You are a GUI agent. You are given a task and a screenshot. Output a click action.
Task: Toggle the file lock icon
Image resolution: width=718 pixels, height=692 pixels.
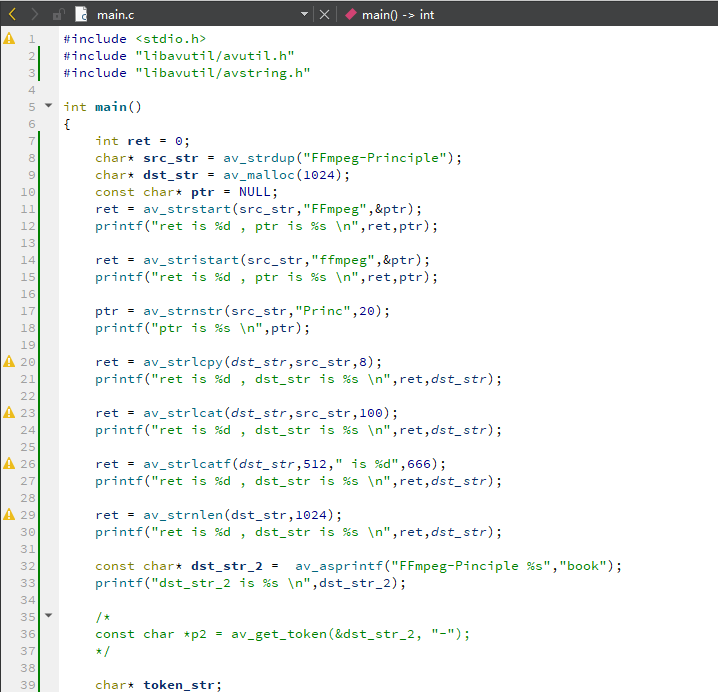(58, 14)
